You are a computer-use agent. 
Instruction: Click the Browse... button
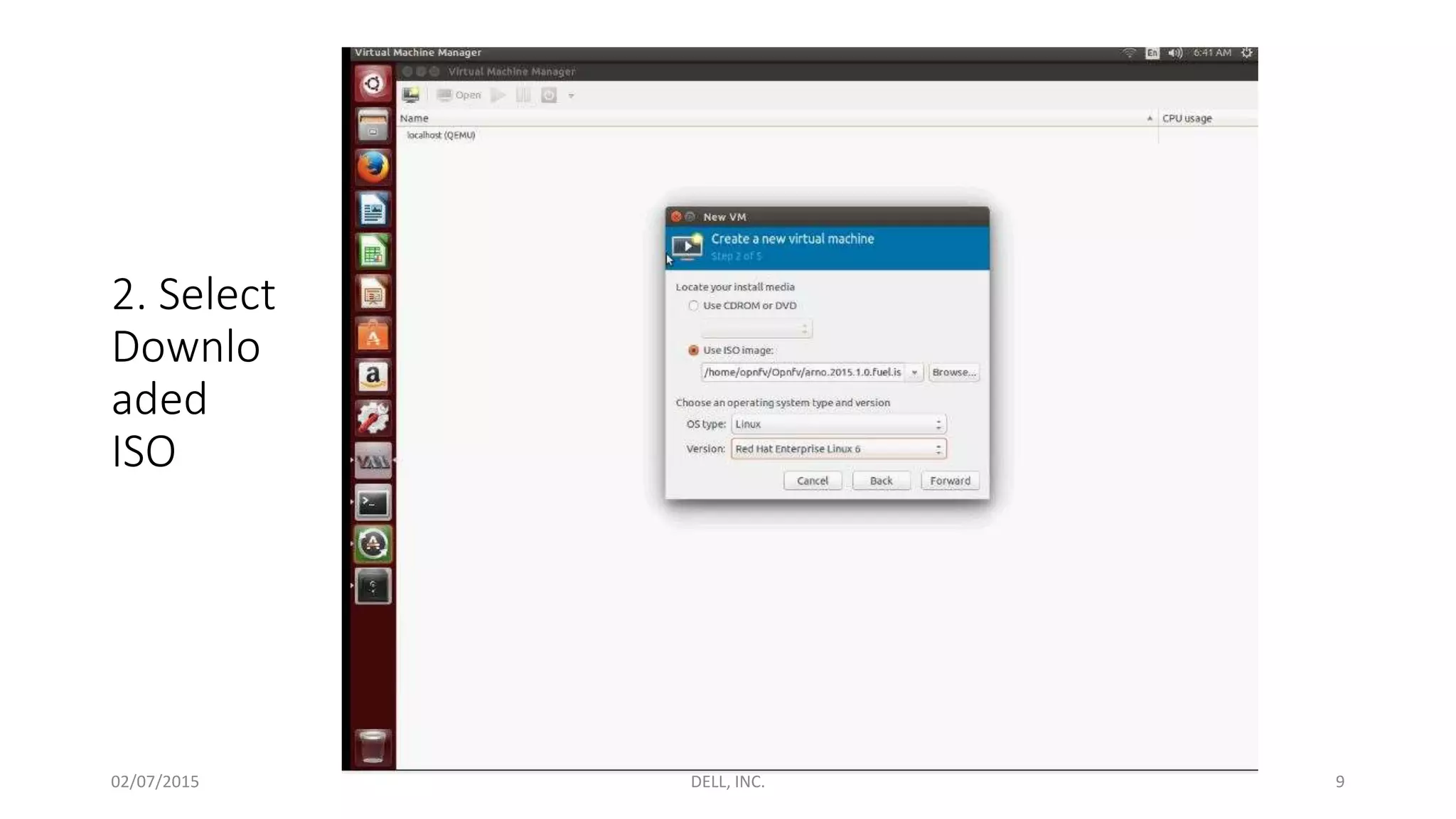954,373
